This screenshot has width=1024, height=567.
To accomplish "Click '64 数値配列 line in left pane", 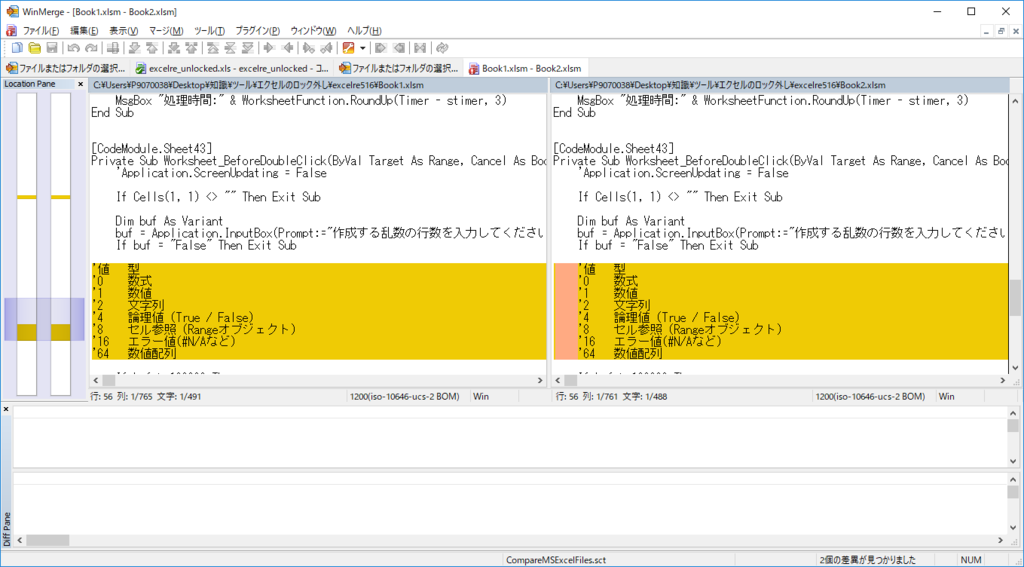I will (x=318, y=353).
